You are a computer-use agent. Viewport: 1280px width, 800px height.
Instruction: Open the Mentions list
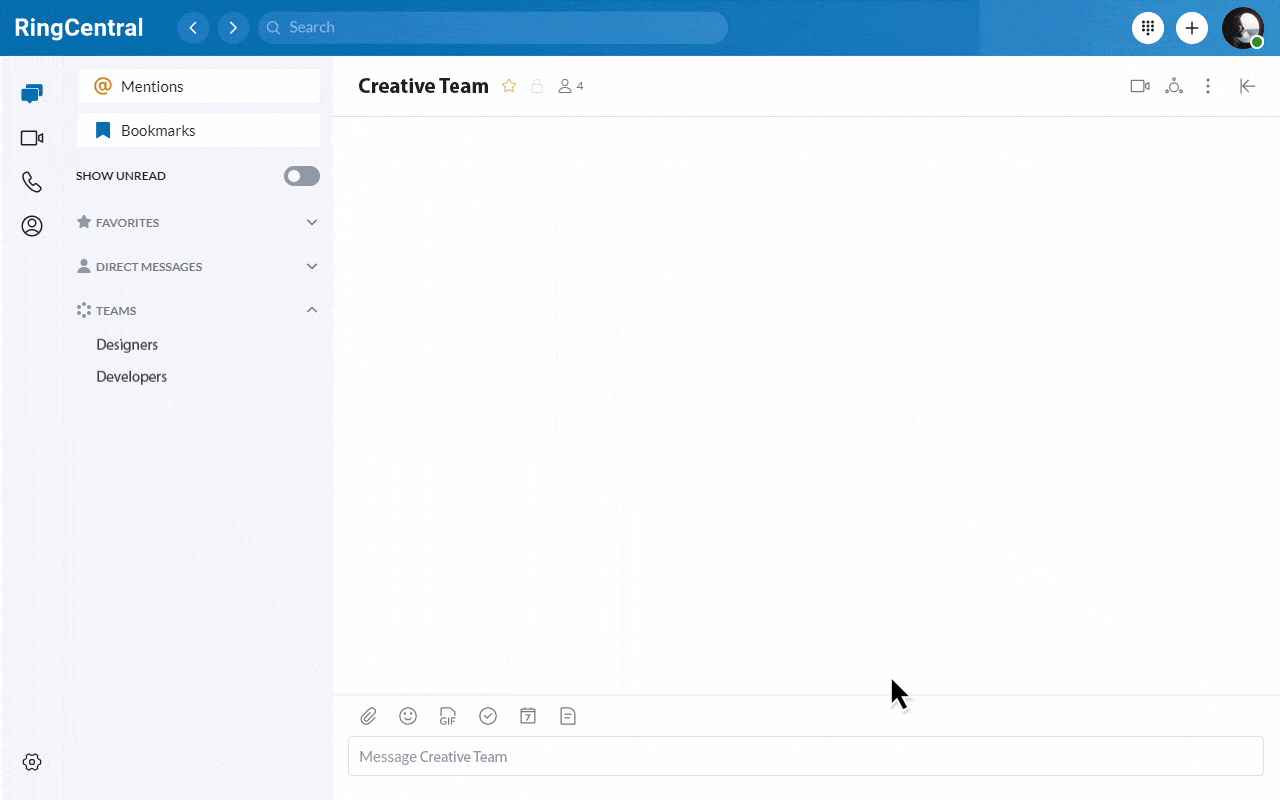coord(199,87)
